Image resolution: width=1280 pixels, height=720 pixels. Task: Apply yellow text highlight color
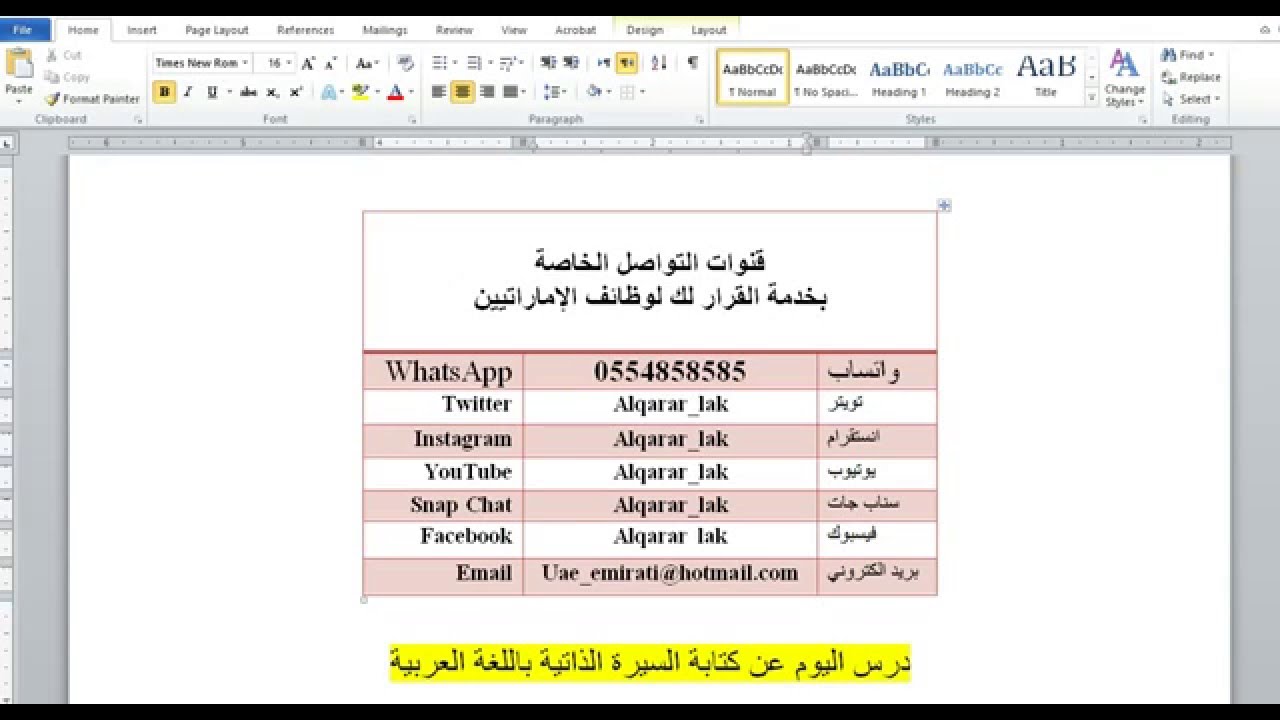(x=361, y=92)
